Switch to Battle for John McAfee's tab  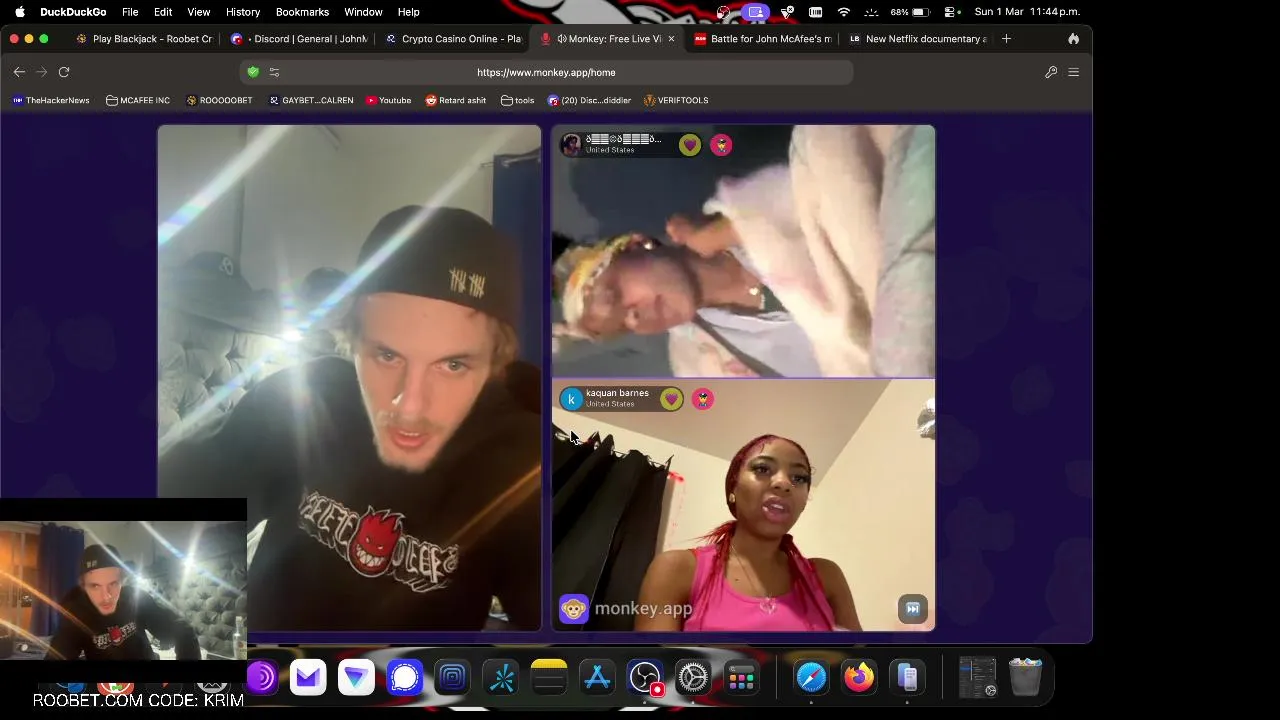[x=763, y=39]
